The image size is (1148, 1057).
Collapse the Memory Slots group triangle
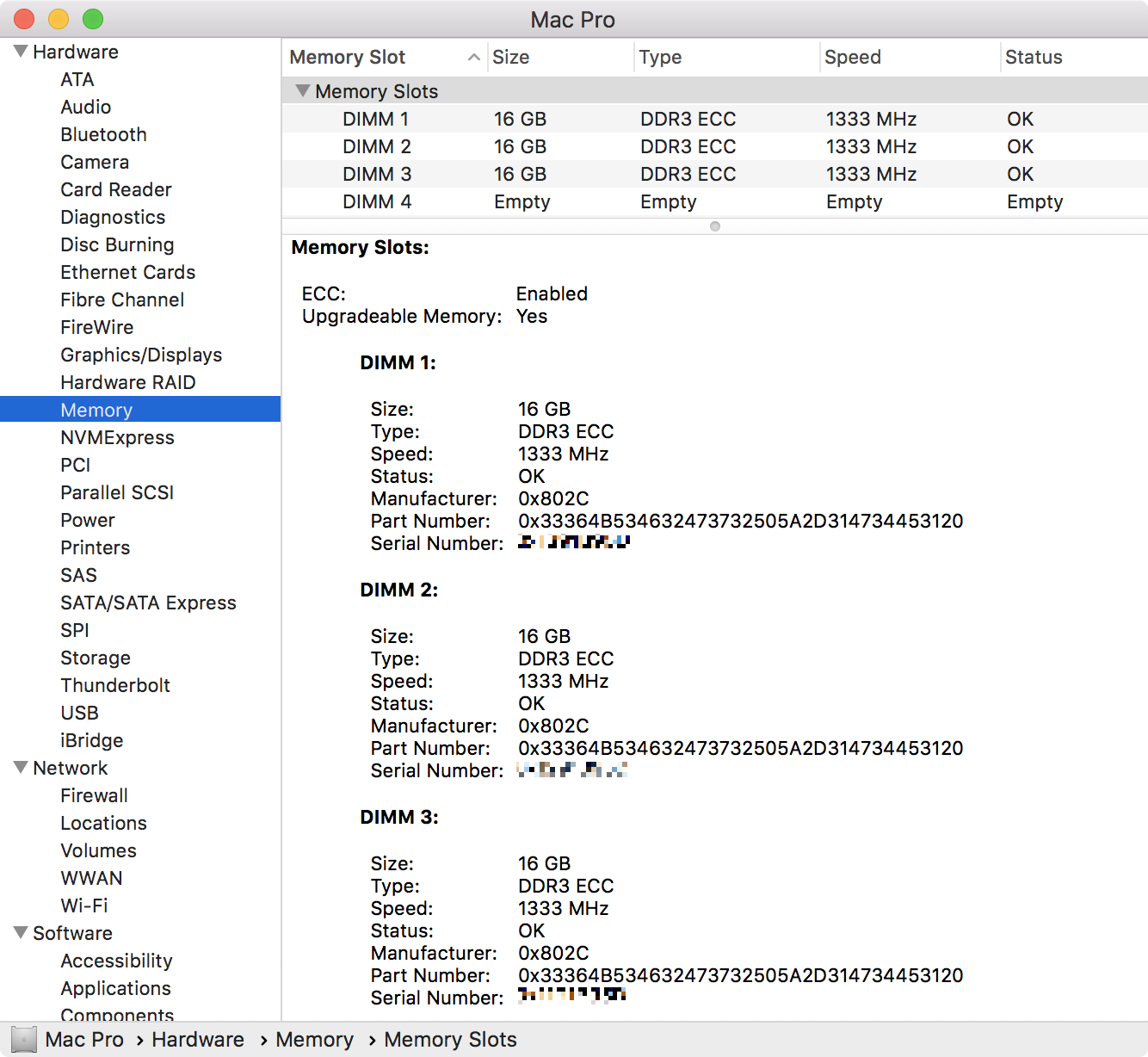pos(302,90)
